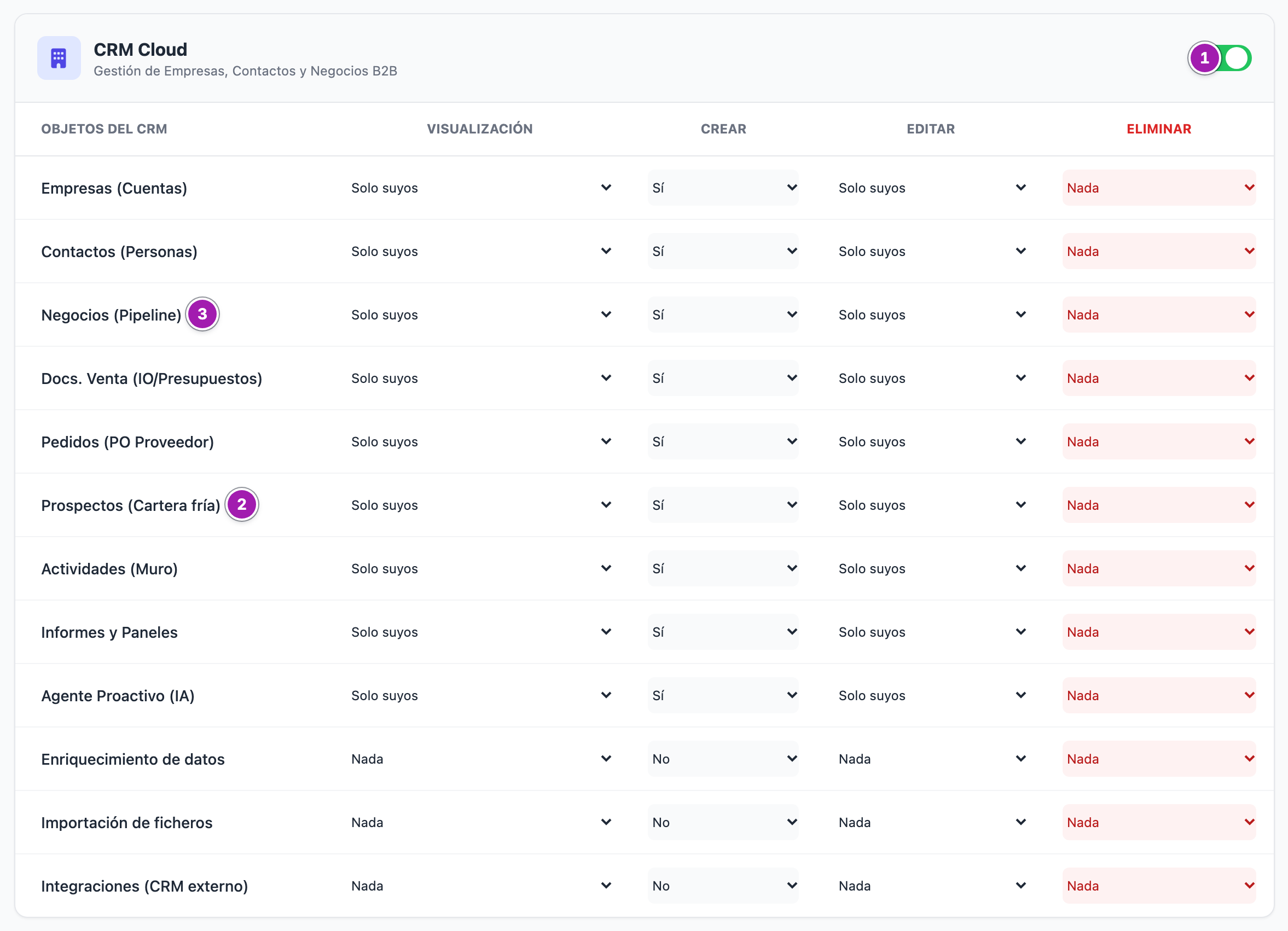Click the 'Importación de ficheros' row label

coord(126,823)
